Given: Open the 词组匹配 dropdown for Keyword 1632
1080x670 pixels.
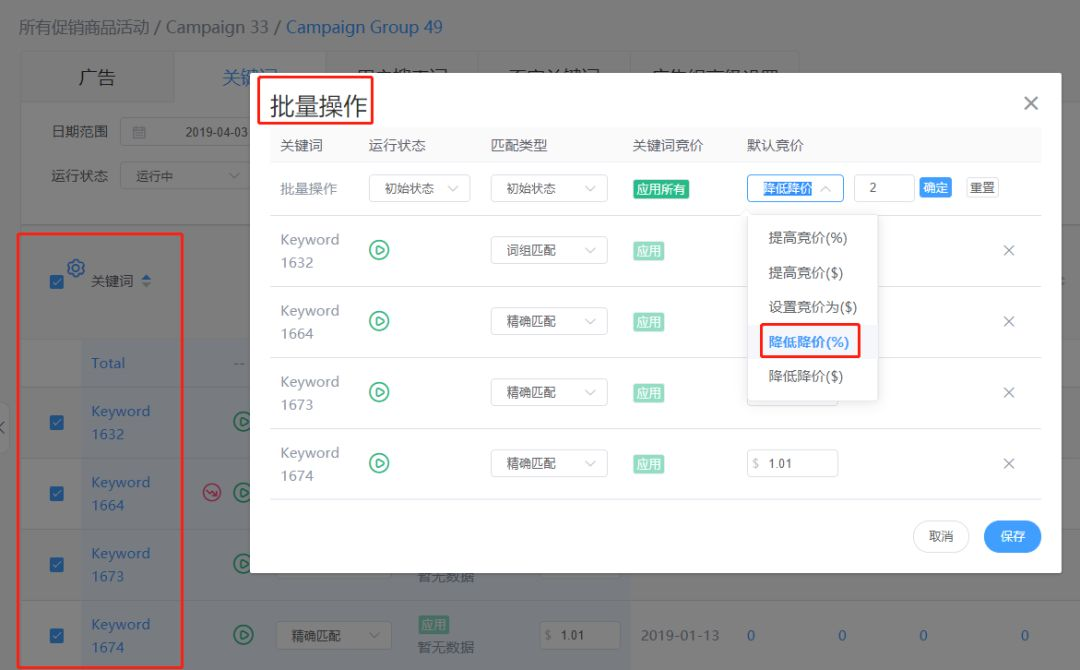Looking at the screenshot, I should [x=548, y=251].
